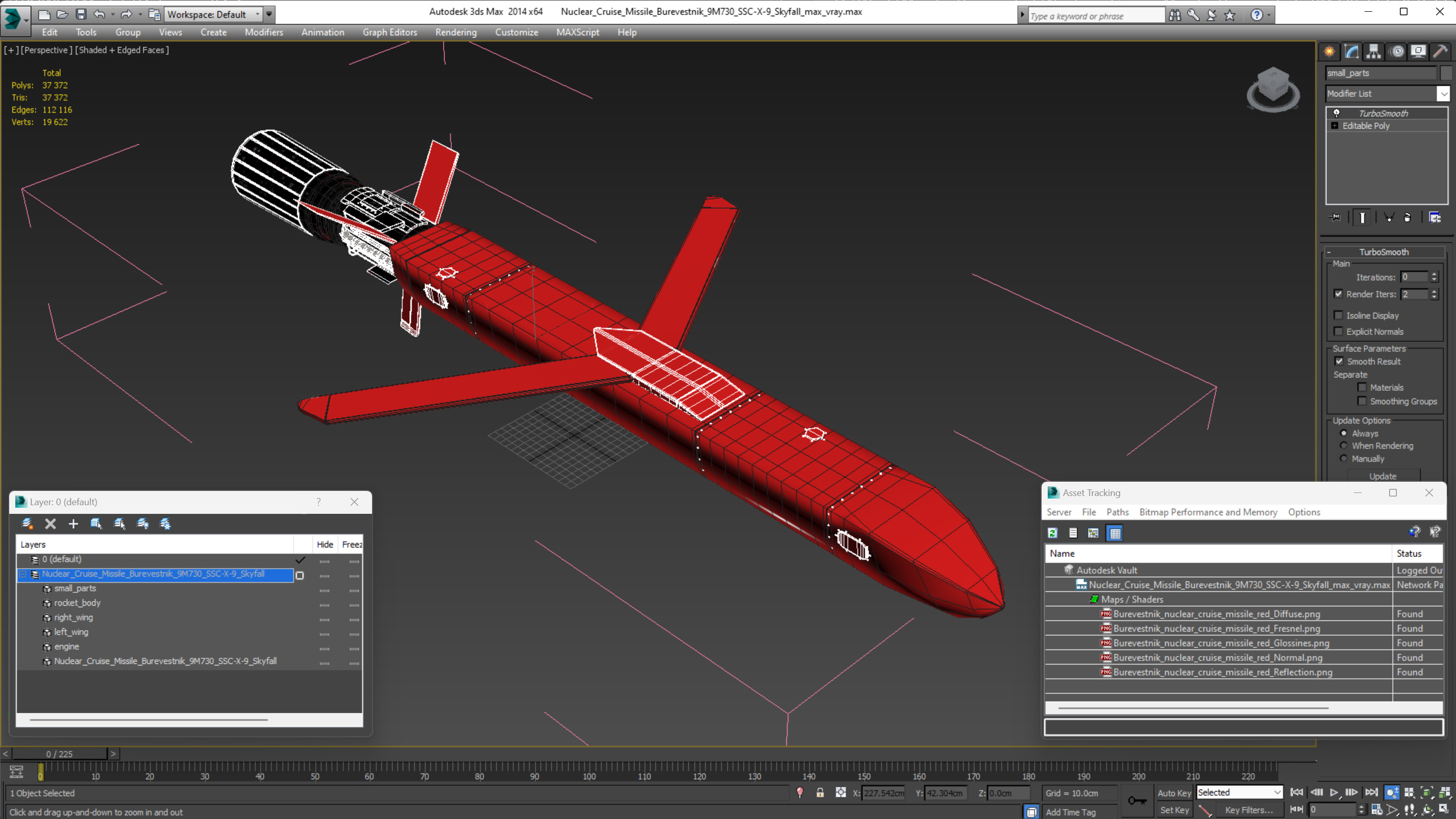Click the Create New Layer plus icon
1456x819 pixels.
point(73,524)
